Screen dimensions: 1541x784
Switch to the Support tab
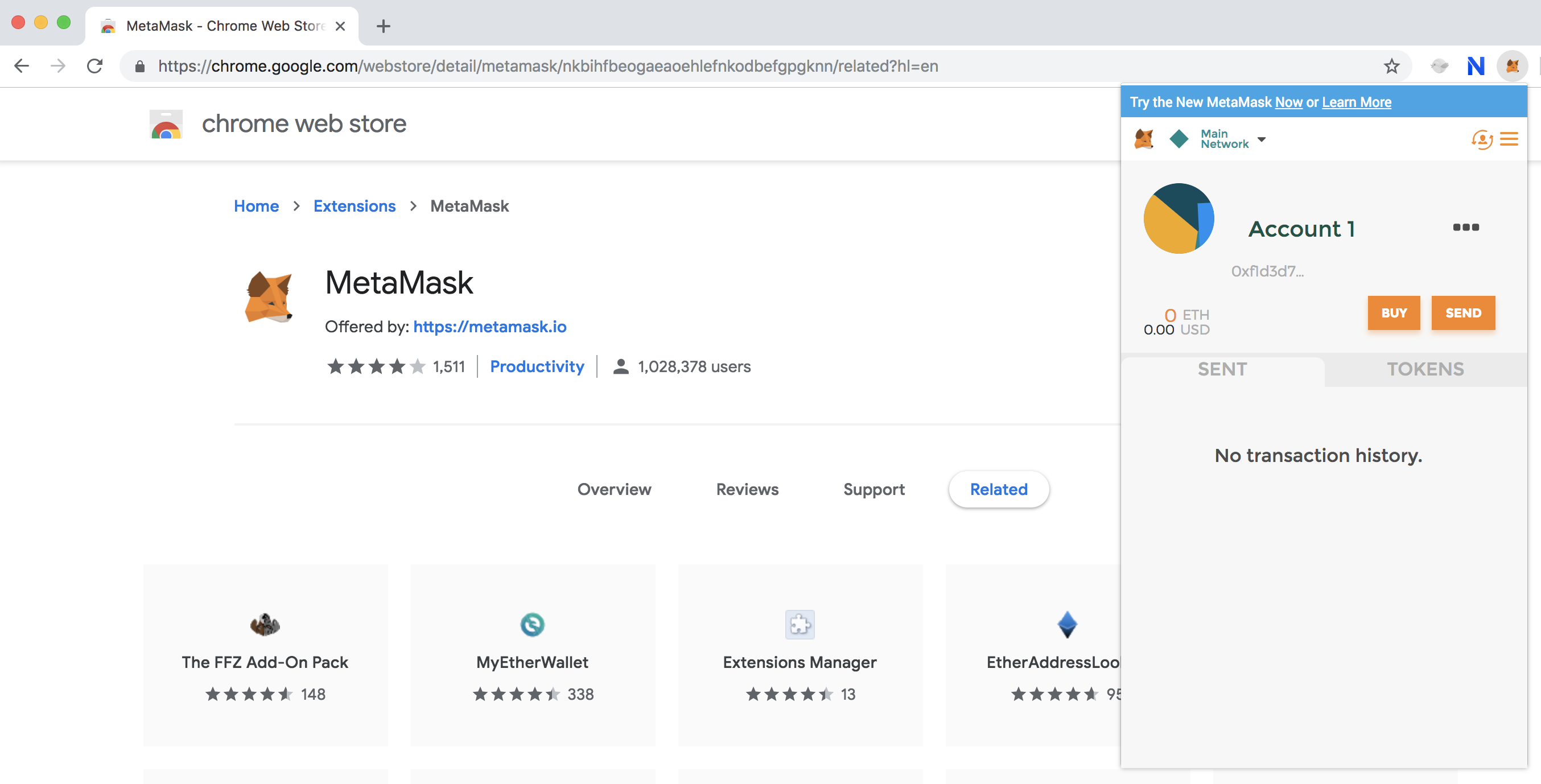(873, 490)
